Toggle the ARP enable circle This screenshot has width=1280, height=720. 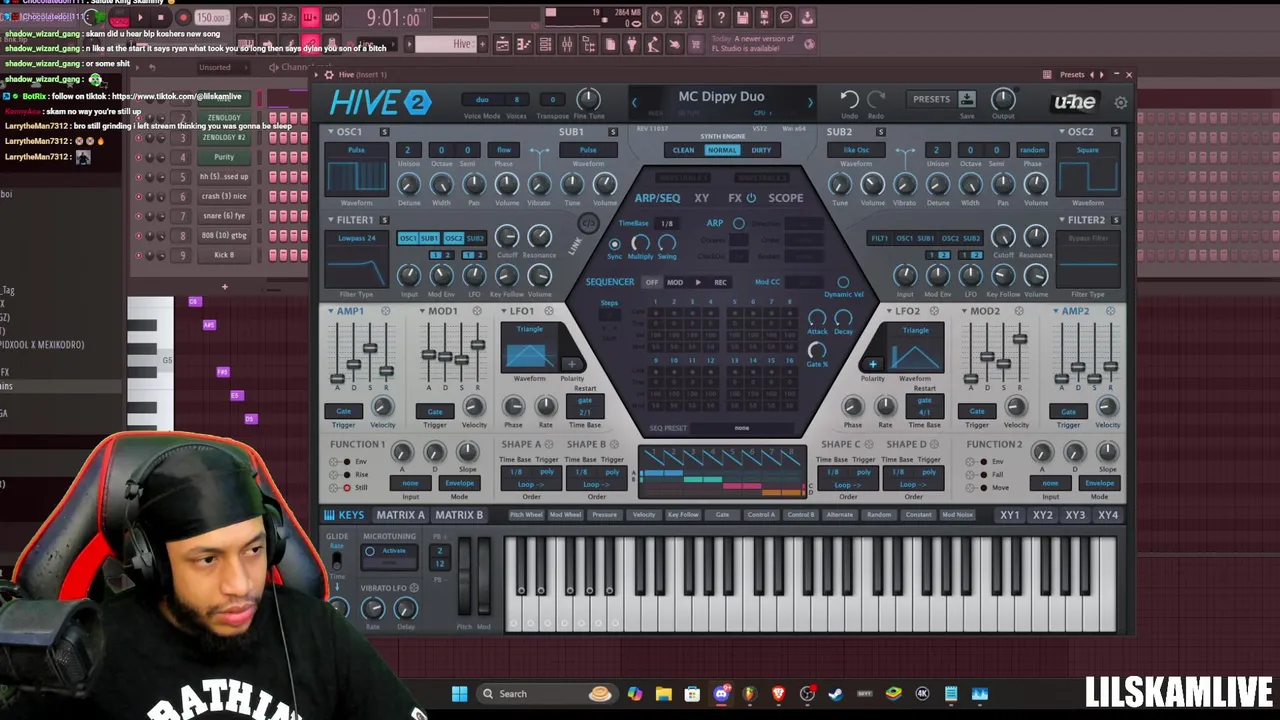[738, 223]
